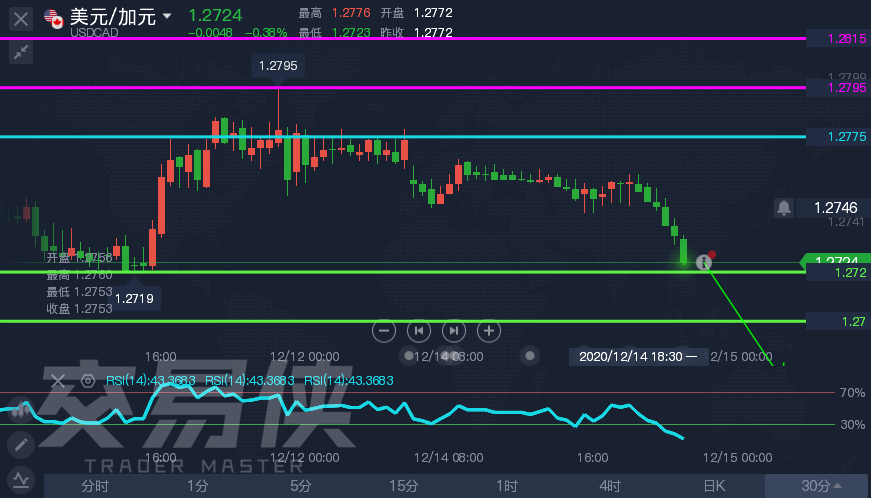The height and width of the screenshot is (498, 871).
Task: Switch to the 日K timeframe tab
Action: (x=714, y=486)
